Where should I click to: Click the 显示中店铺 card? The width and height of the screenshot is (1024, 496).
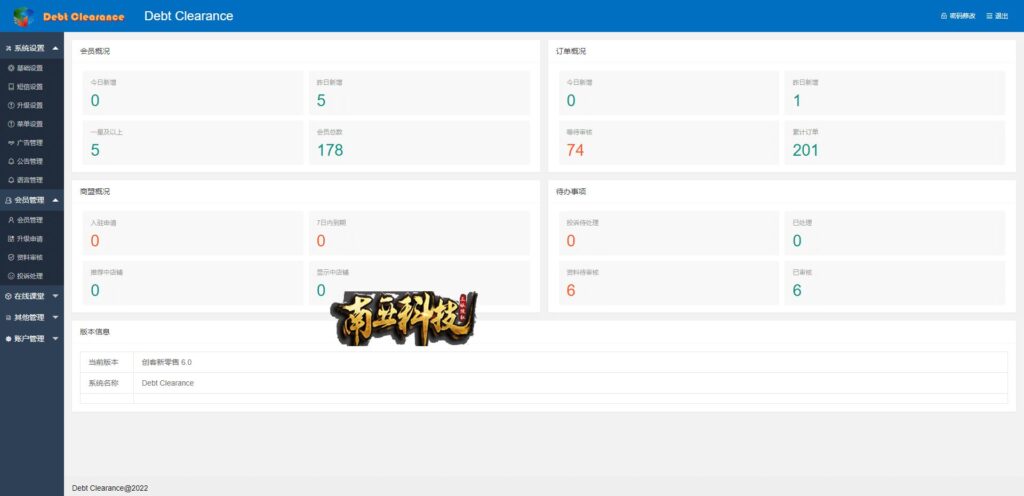click(x=419, y=283)
